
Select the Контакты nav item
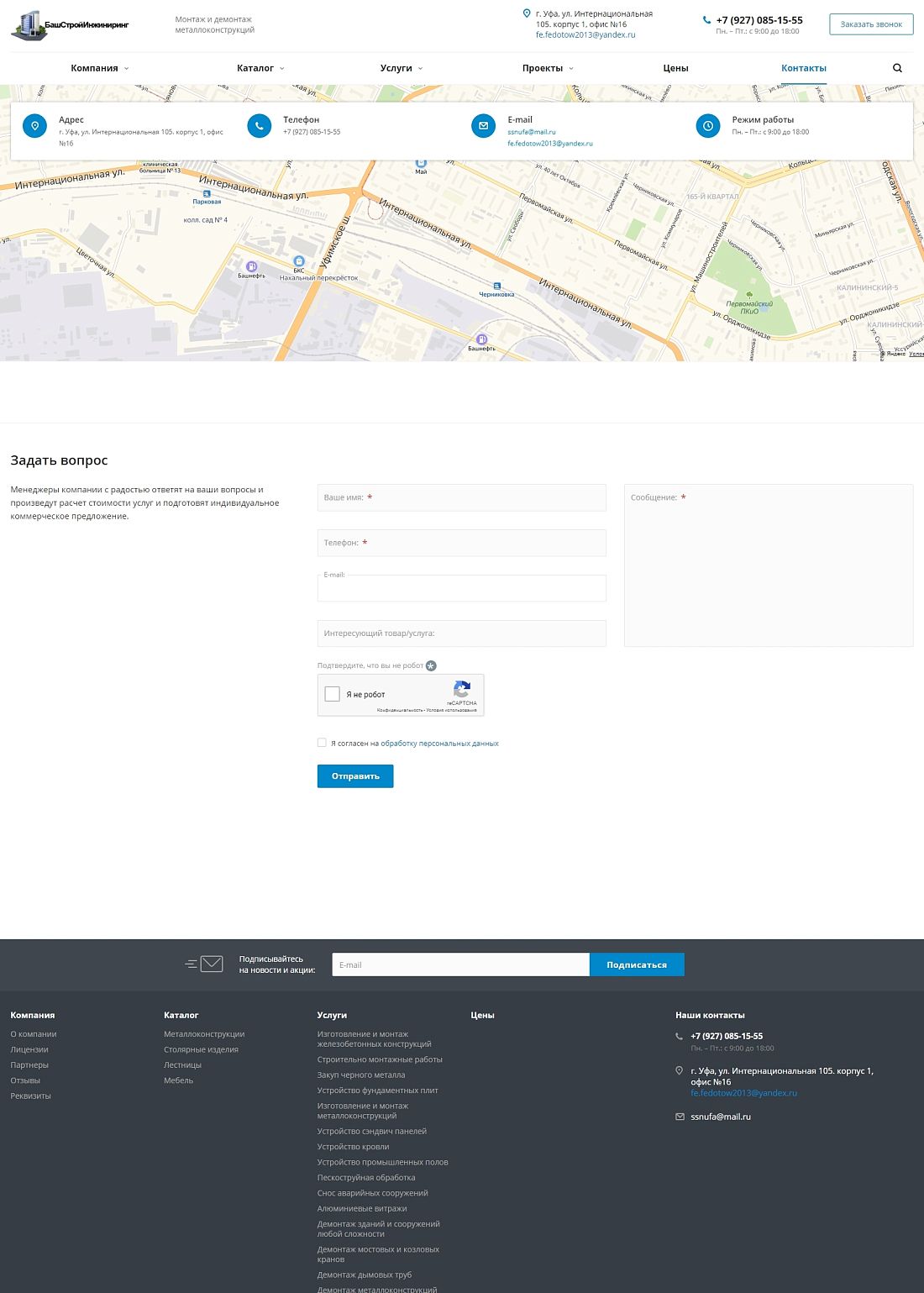pyautogui.click(x=804, y=68)
